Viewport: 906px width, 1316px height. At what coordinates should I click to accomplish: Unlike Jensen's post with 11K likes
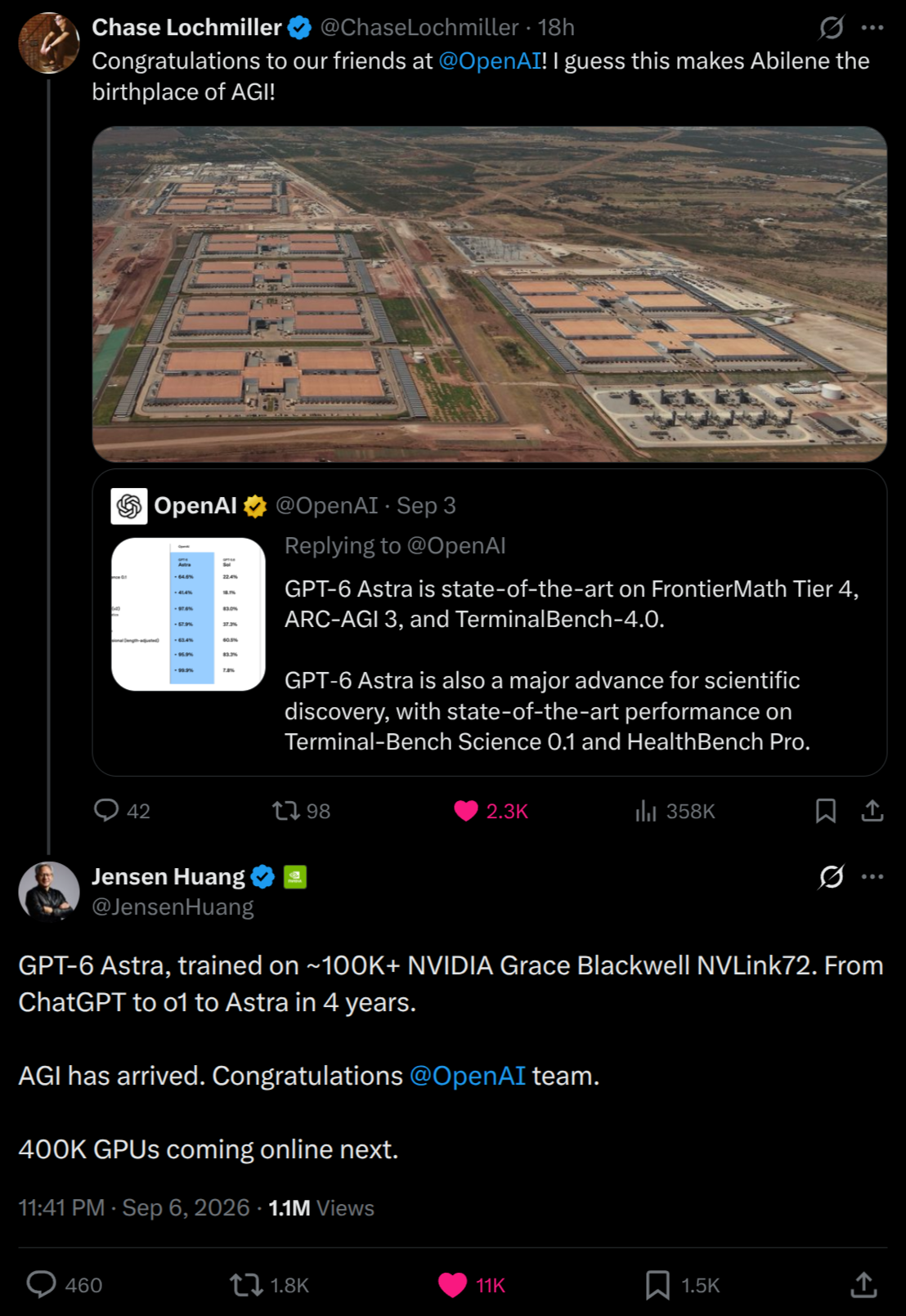(x=473, y=1285)
